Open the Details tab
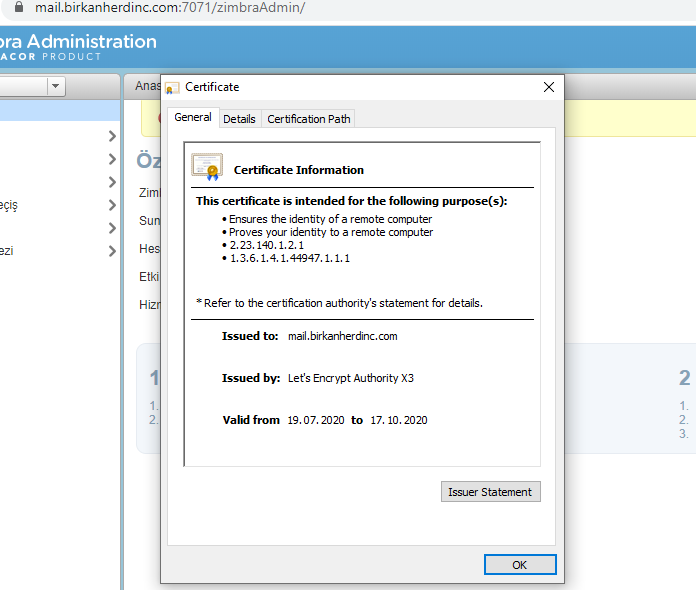This screenshot has width=696, height=590. 239,119
